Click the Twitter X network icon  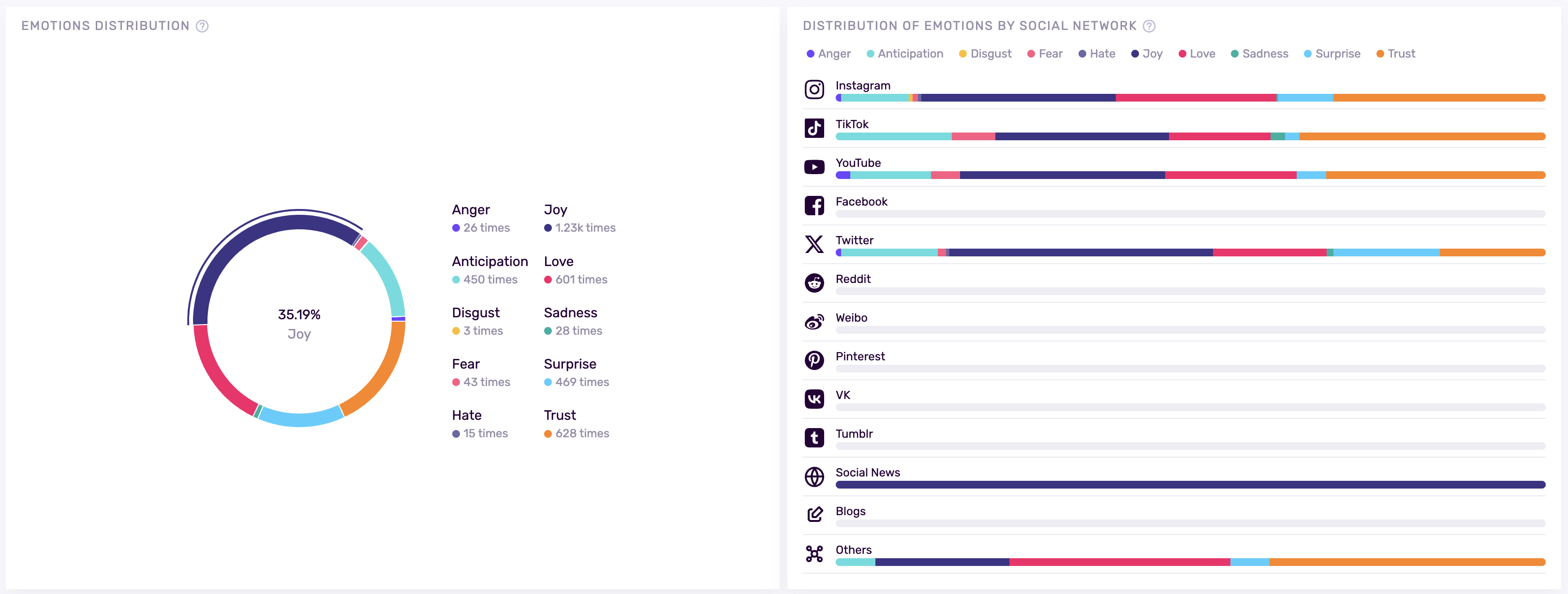tap(814, 244)
